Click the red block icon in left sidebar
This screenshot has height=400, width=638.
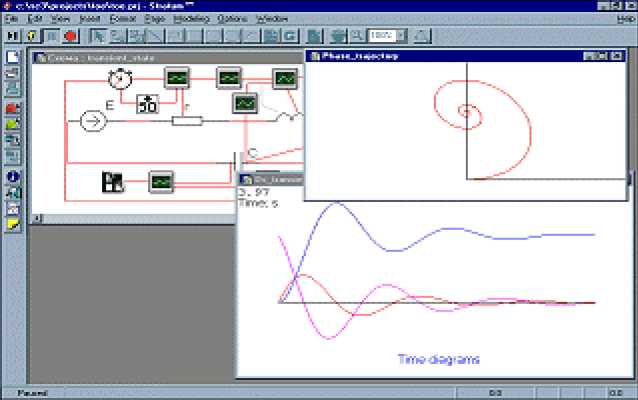[x=13, y=108]
